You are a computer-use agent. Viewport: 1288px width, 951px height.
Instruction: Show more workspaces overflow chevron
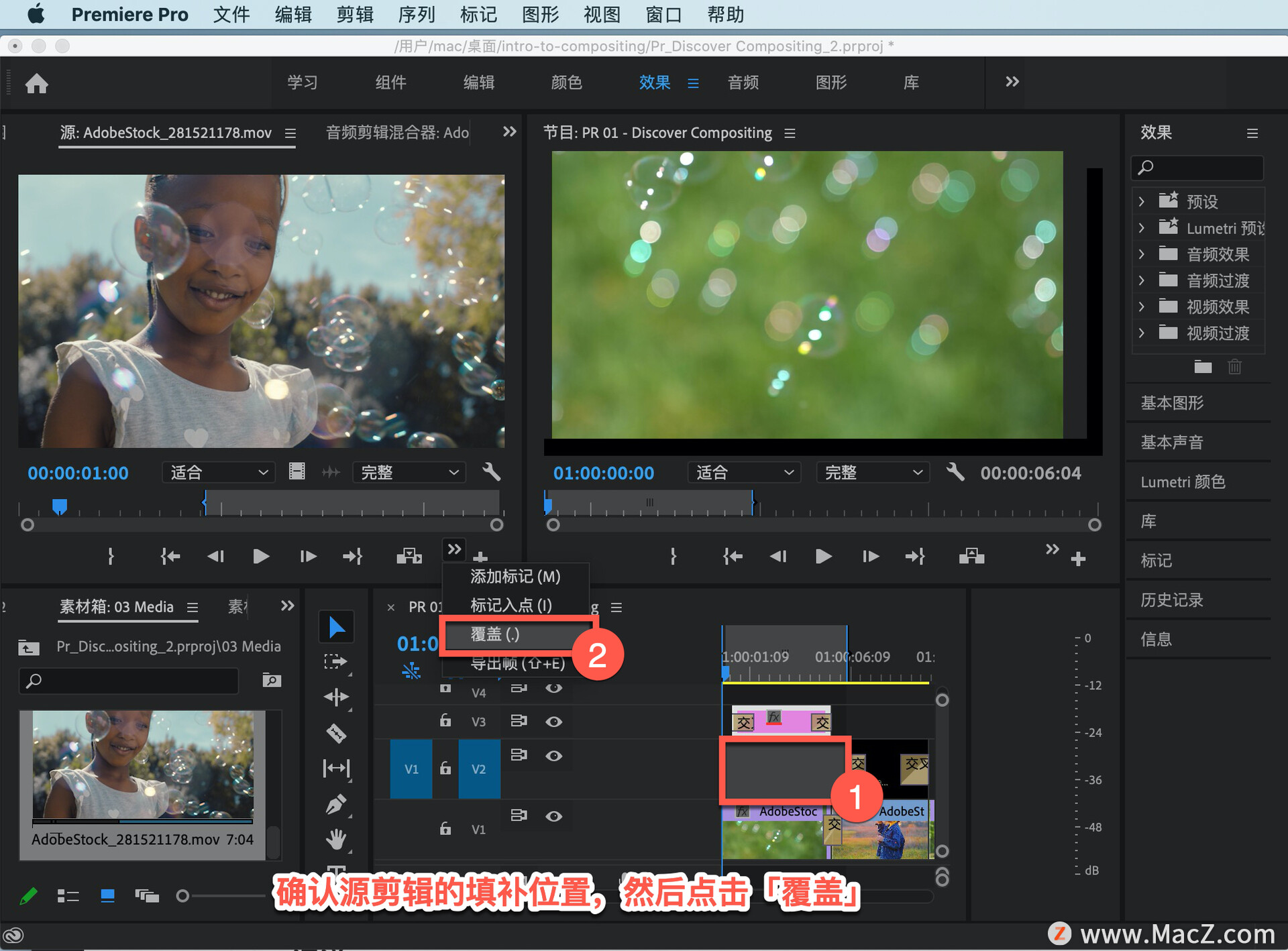(x=1012, y=82)
